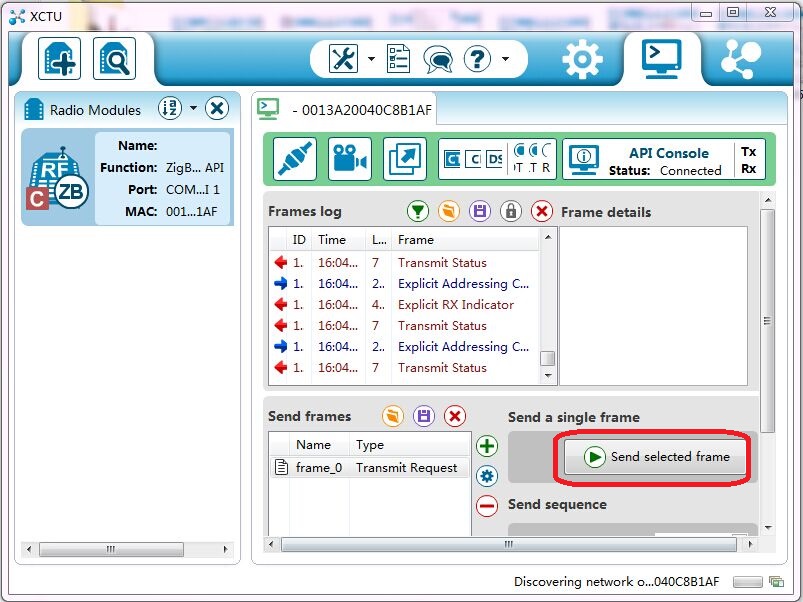Select the 0013A20040C8B1AF console tab
The image size is (803, 602).
coord(360,110)
